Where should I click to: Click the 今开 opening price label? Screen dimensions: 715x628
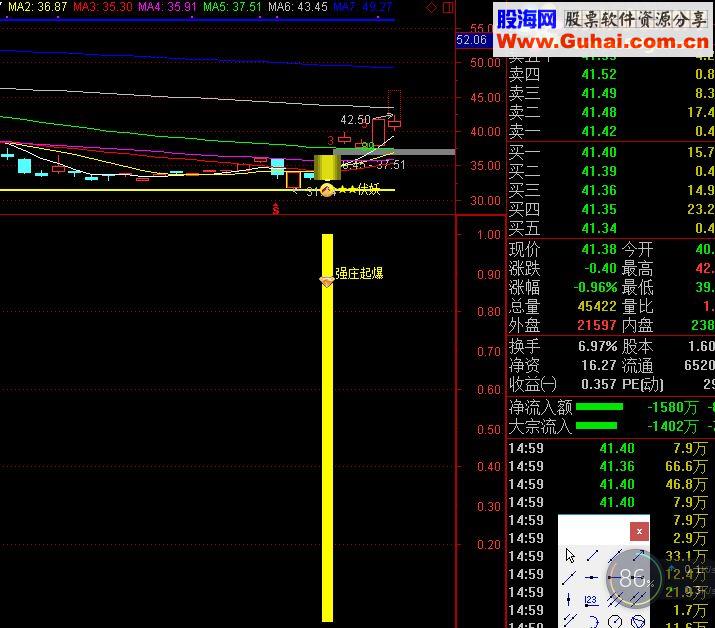[637, 249]
